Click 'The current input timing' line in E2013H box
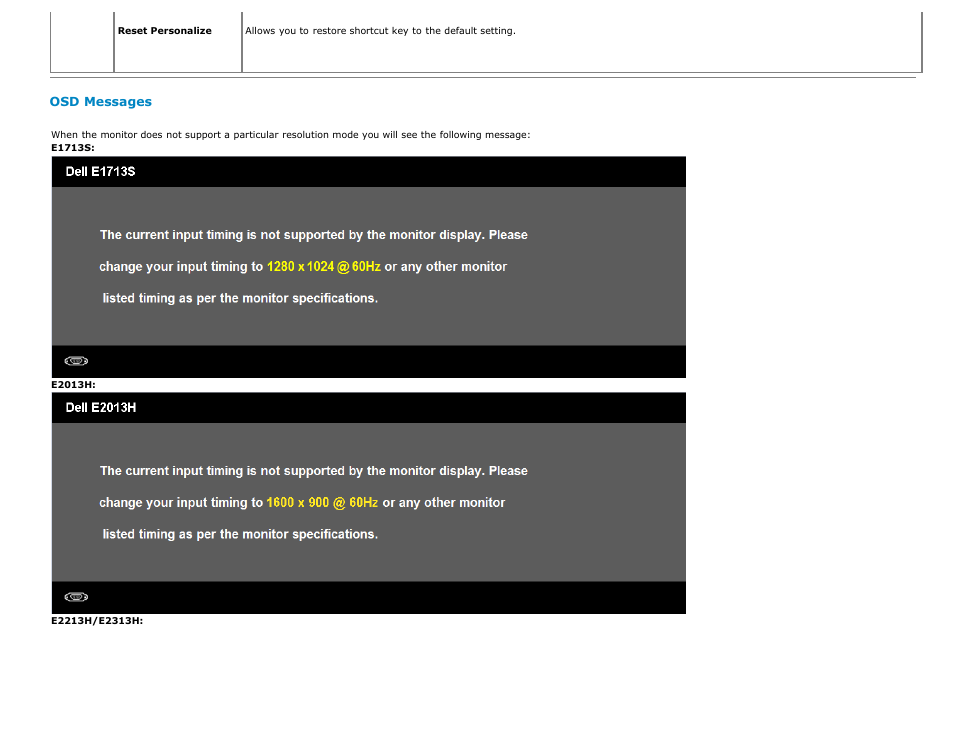This screenshot has width=954, height=738. pos(313,472)
